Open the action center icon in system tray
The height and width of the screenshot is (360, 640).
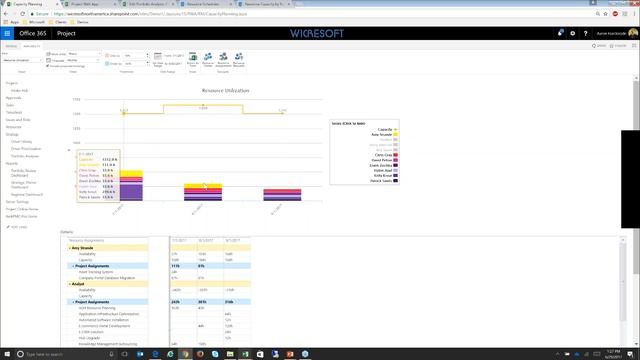pyautogui.click(x=630, y=354)
